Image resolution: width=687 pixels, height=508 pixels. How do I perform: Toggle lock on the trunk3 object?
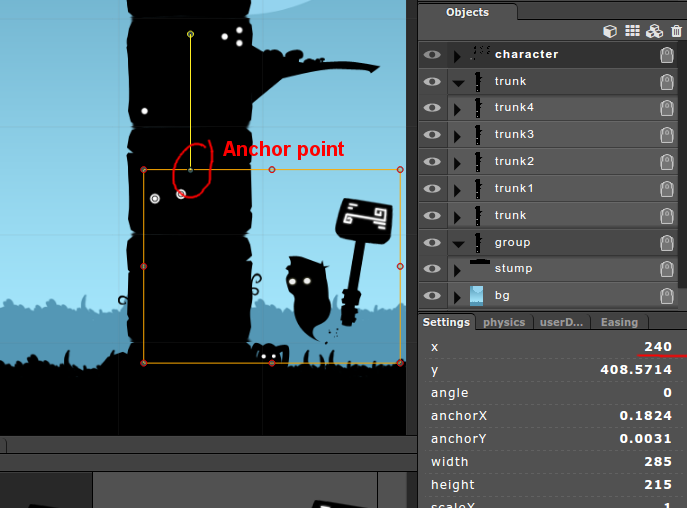click(666, 135)
